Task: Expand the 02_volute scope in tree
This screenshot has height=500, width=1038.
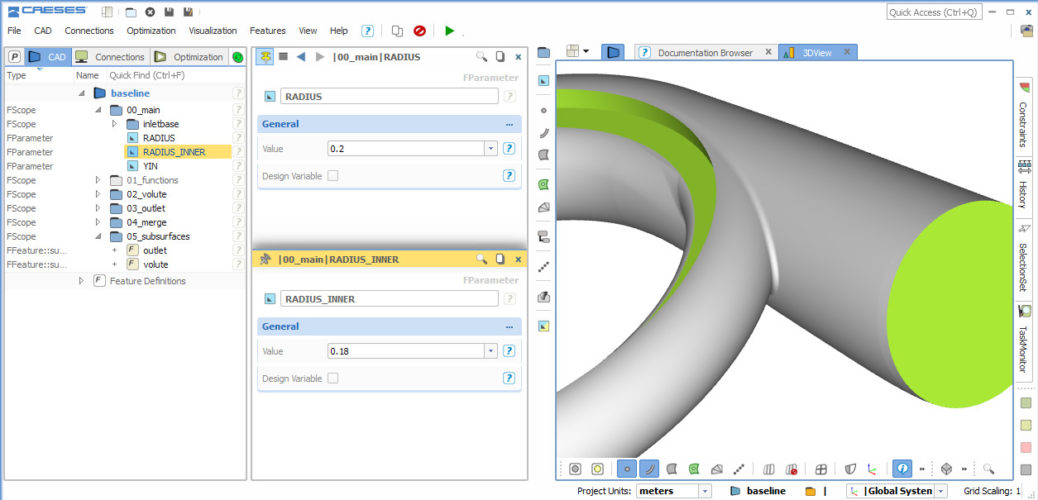Action: (x=98, y=194)
